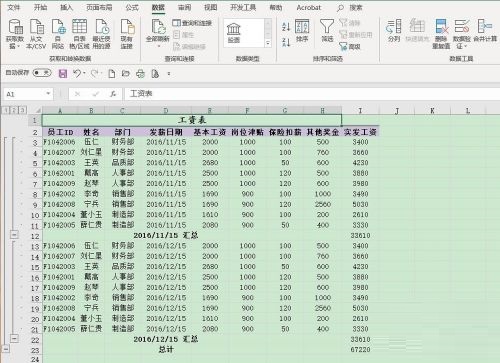Click the 全部刷新 (Refresh All) icon
500x363 pixels.
pyautogui.click(x=158, y=27)
